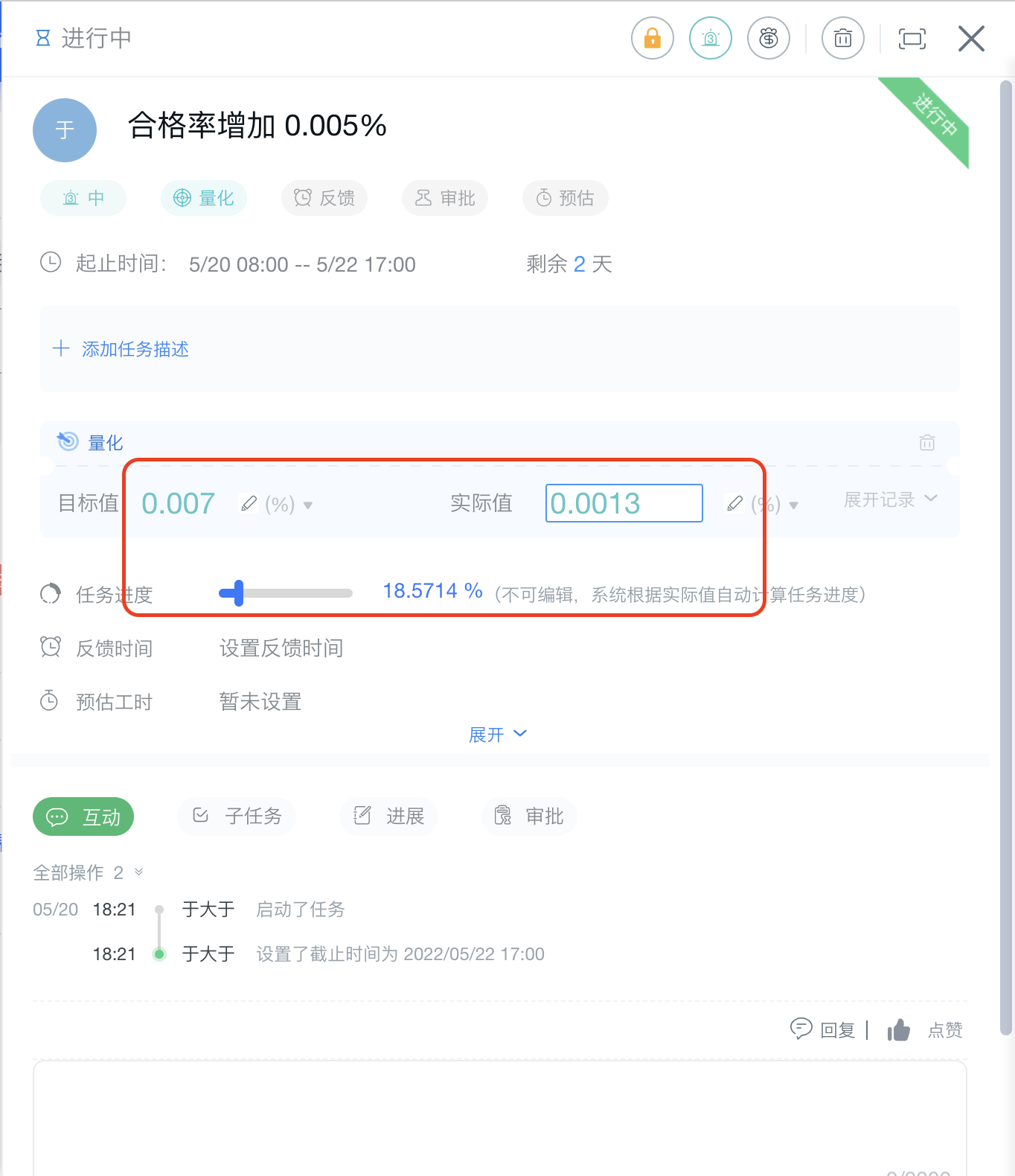
Task: Click the hourglass 进行中 status icon
Action: tap(43, 38)
